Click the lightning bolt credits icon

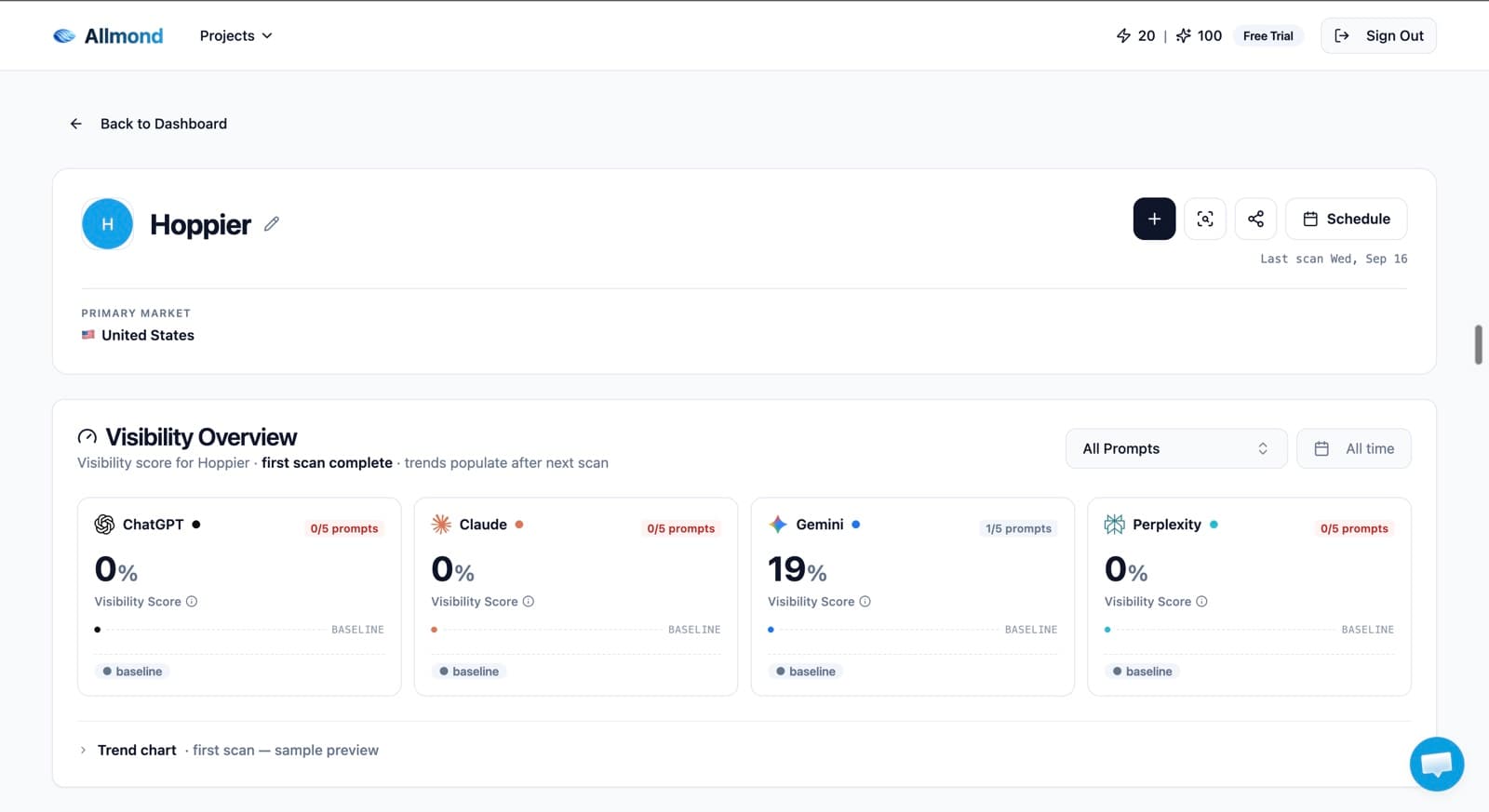[x=1123, y=35]
